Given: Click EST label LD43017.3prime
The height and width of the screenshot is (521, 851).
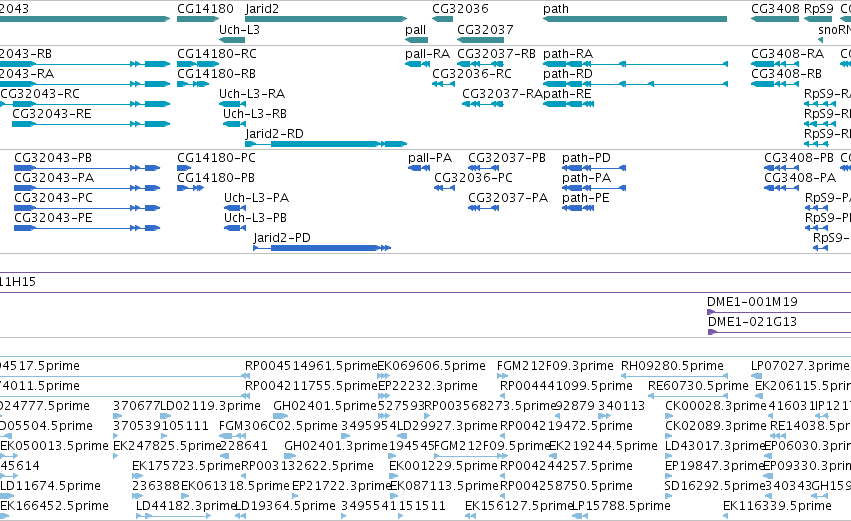Looking at the screenshot, I should click(x=715, y=447).
